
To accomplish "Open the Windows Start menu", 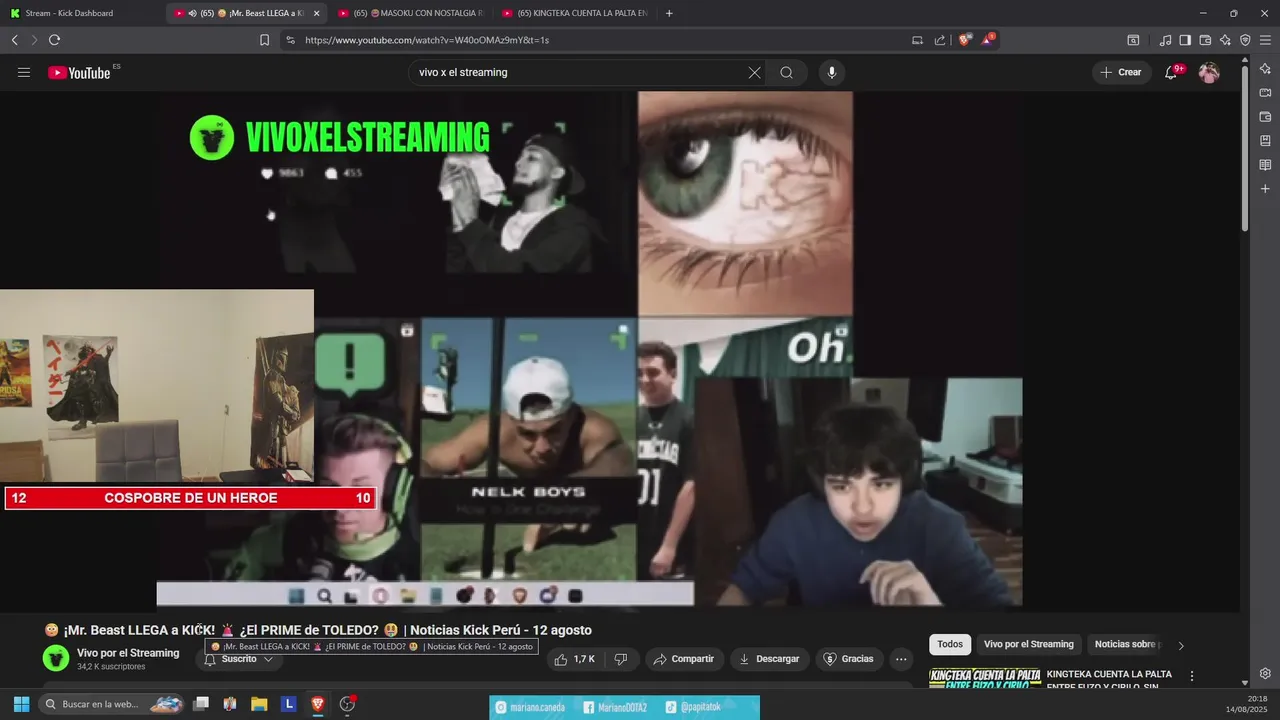I will point(20,704).
